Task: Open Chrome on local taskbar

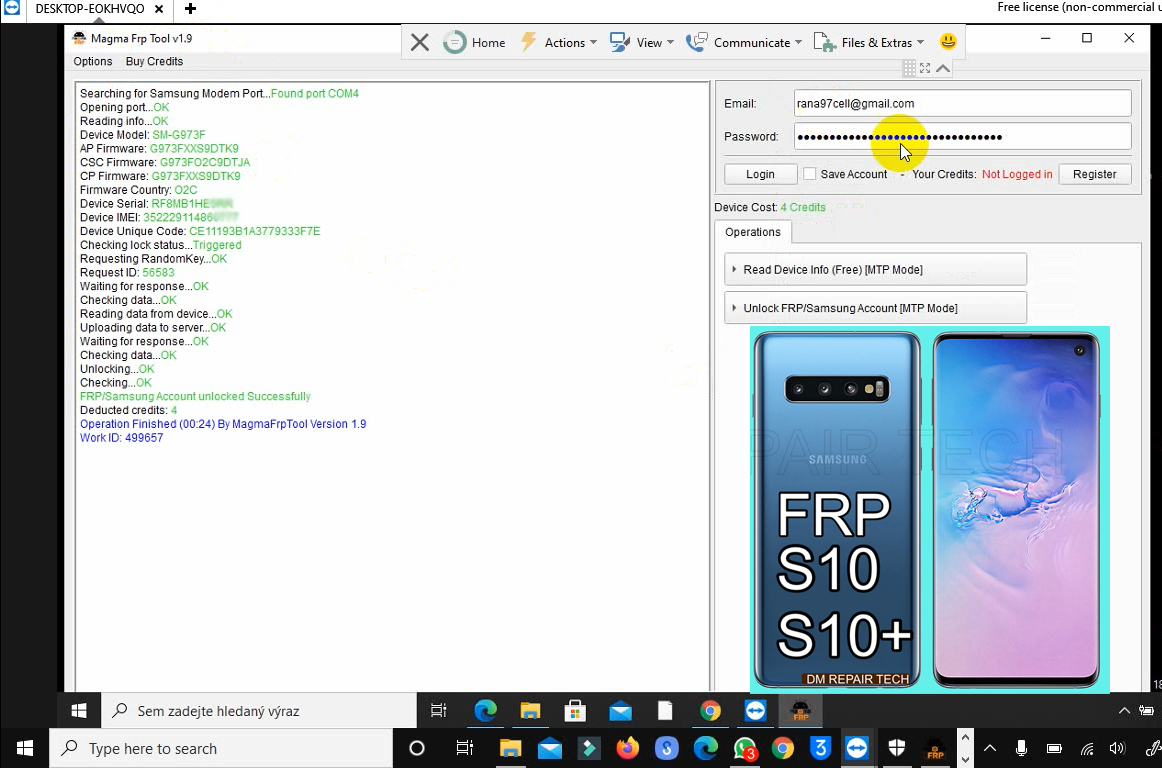Action: click(783, 749)
